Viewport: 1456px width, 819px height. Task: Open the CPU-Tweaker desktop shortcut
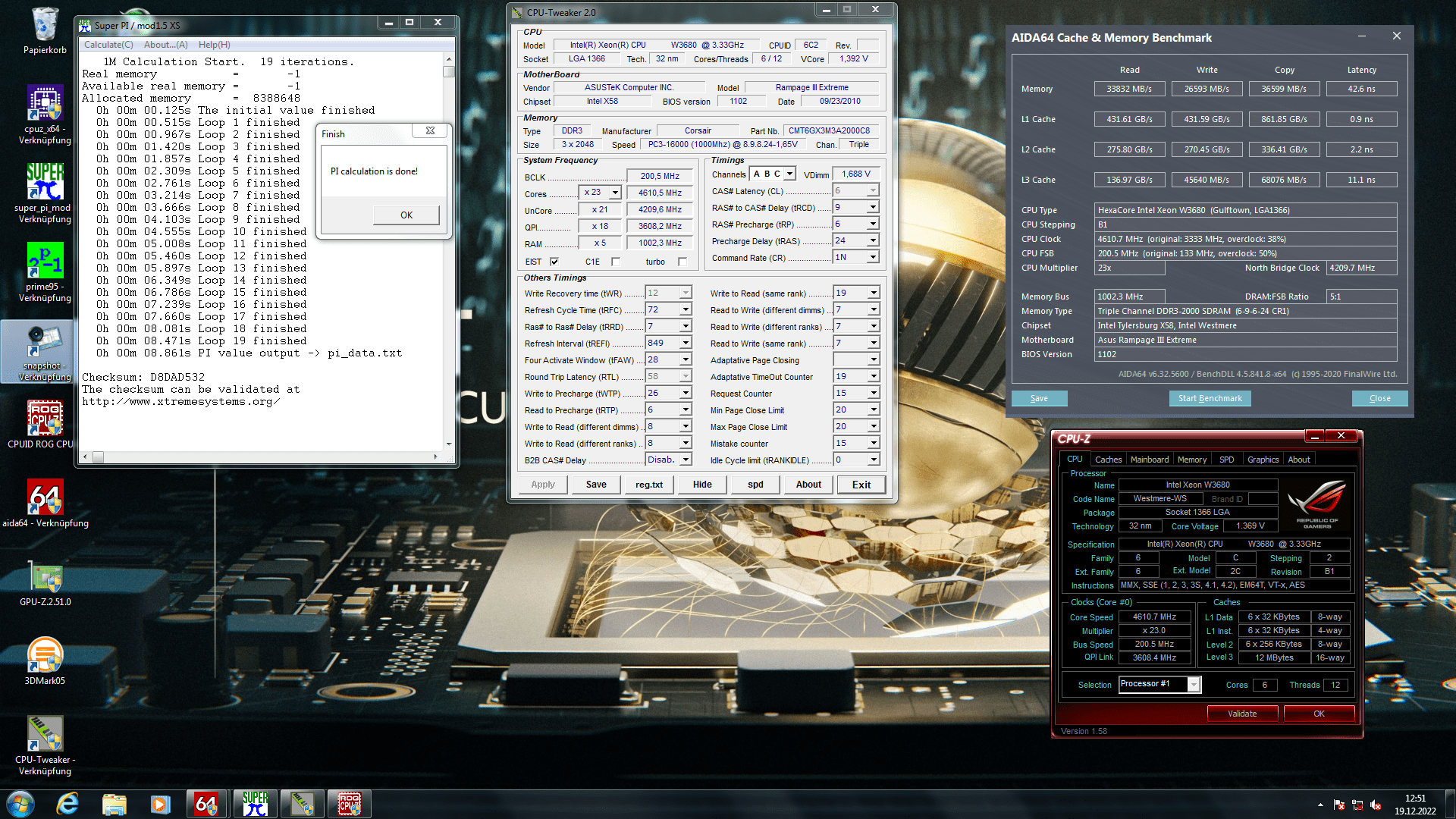[x=45, y=745]
